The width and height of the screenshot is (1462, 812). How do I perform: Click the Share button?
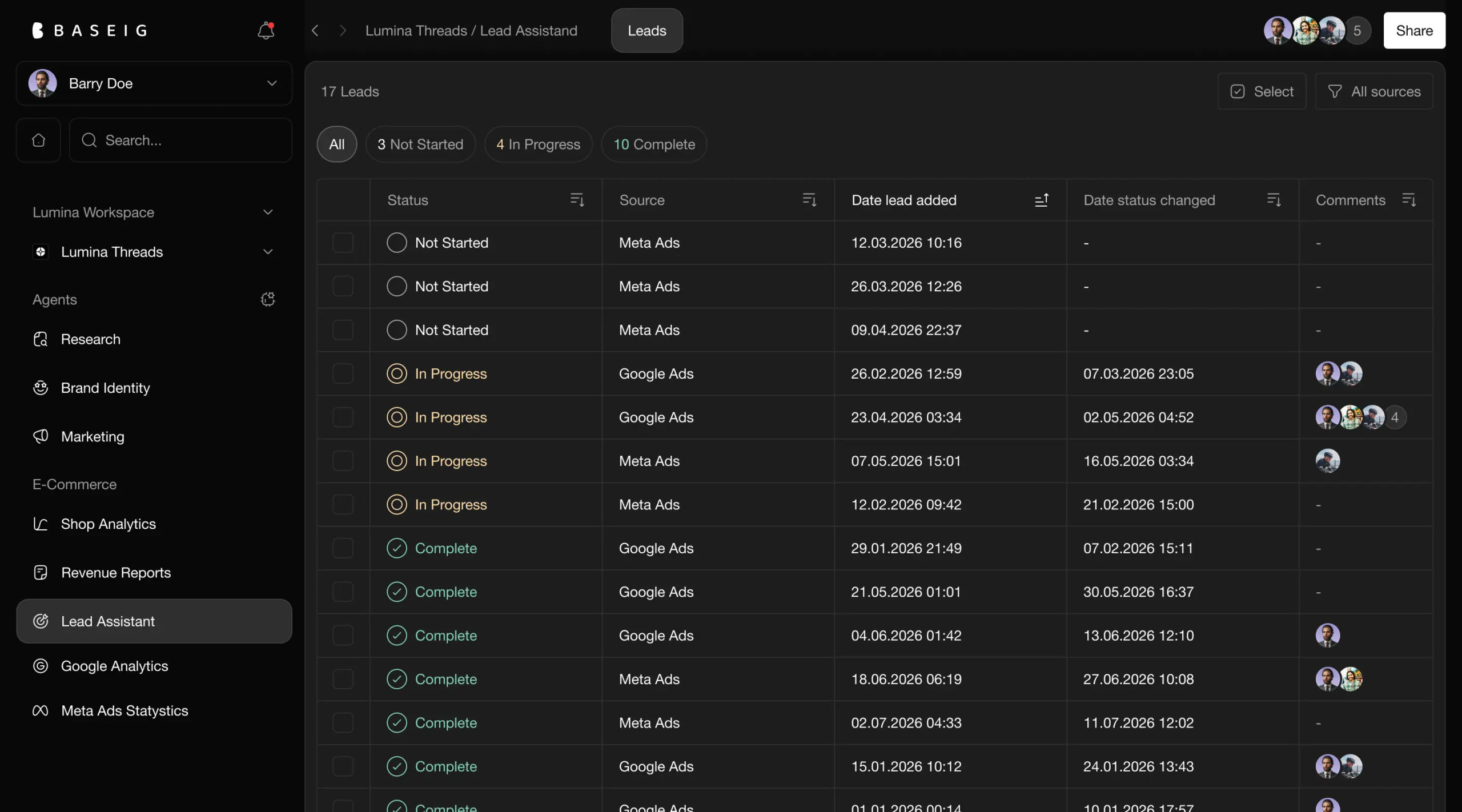[1414, 30]
